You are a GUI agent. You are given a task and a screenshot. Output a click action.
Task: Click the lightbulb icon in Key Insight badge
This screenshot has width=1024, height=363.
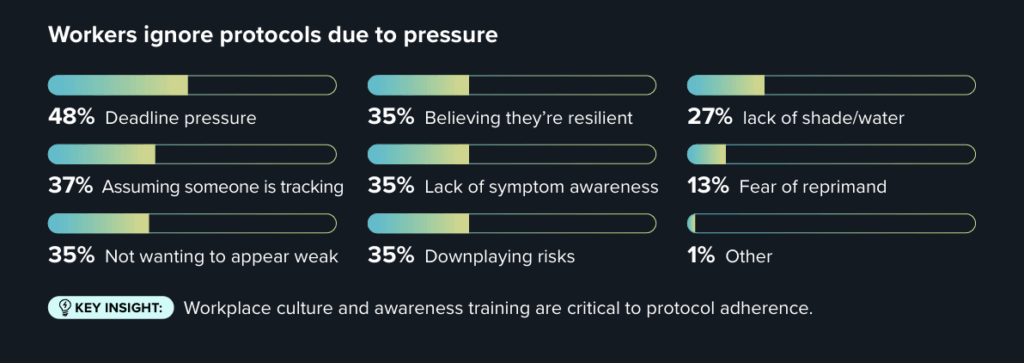(x=65, y=308)
